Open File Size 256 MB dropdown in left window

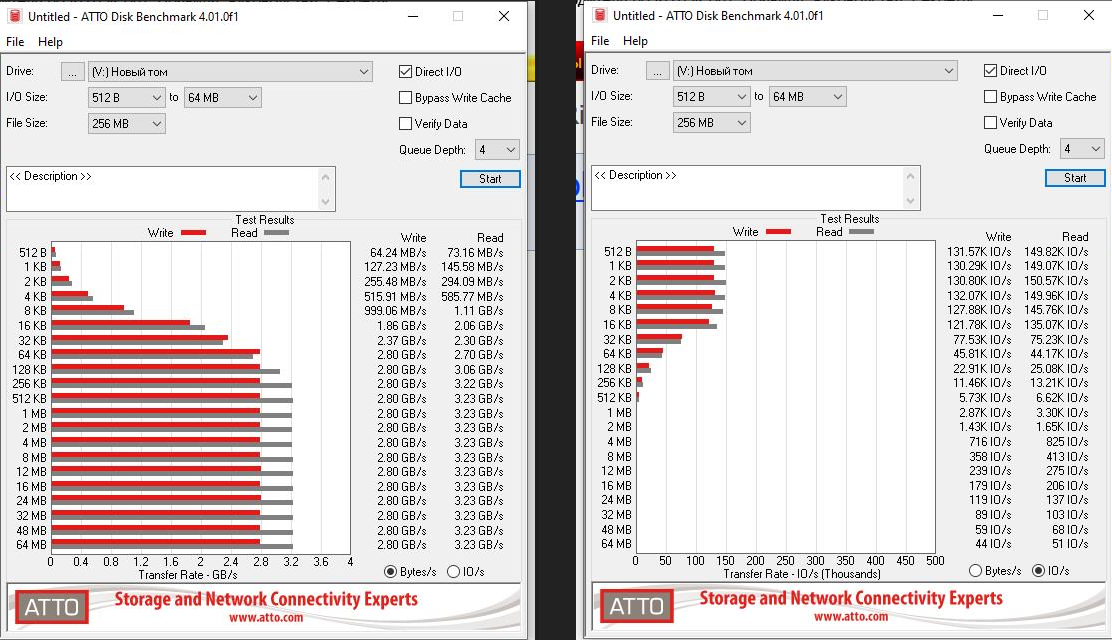[127, 123]
